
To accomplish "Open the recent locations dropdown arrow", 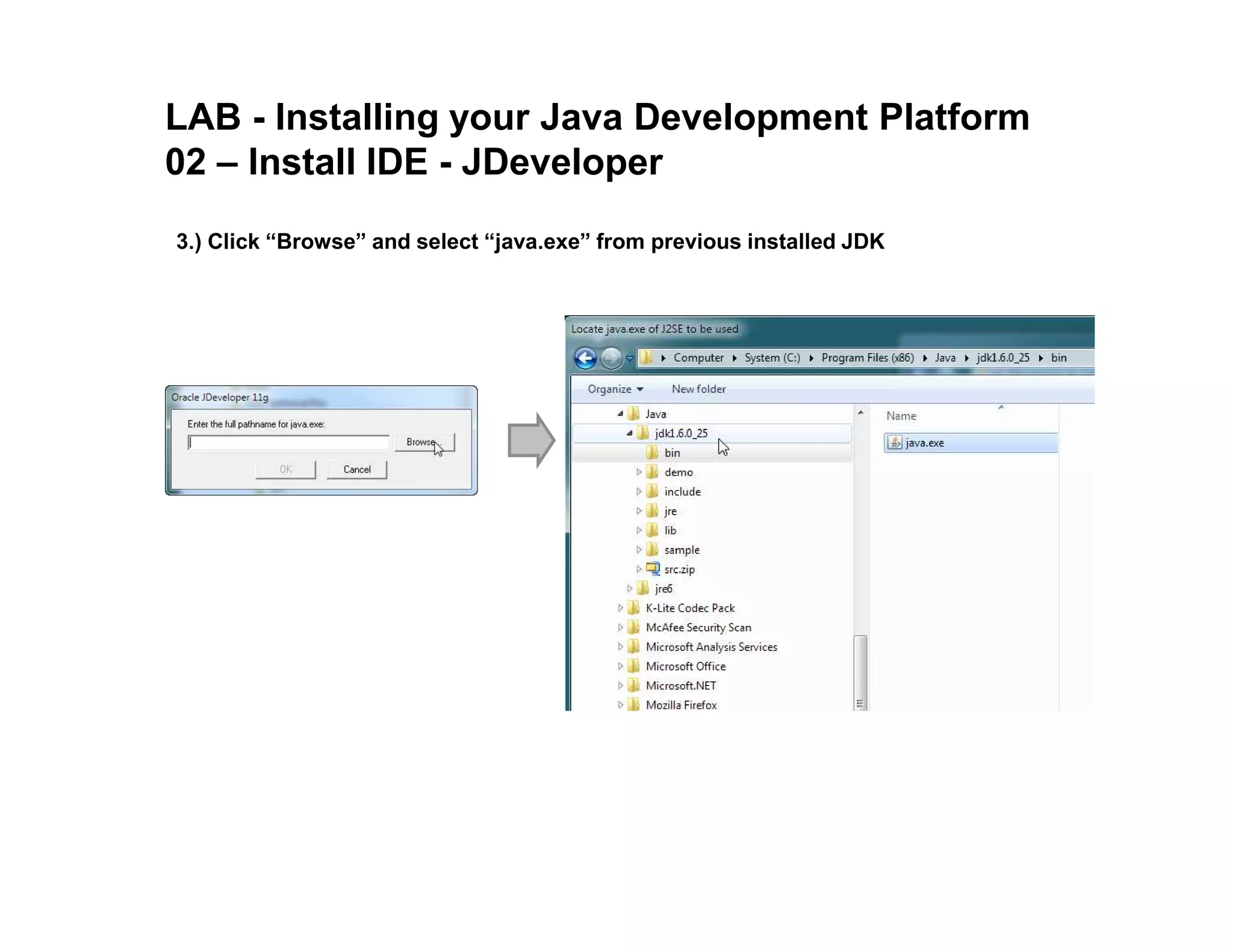I will [x=629, y=358].
